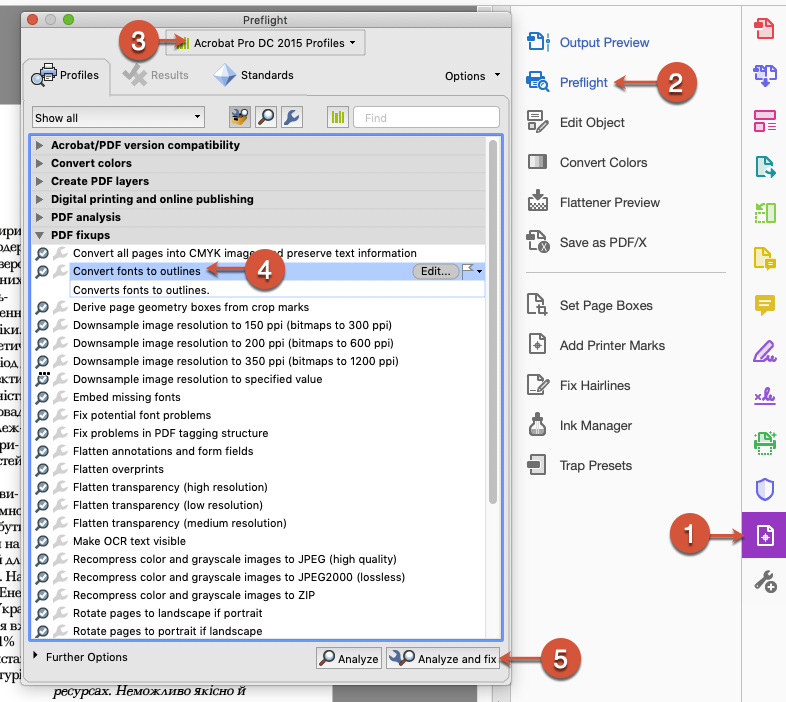Open the Preflight tool
The height and width of the screenshot is (702, 786).
click(567, 82)
